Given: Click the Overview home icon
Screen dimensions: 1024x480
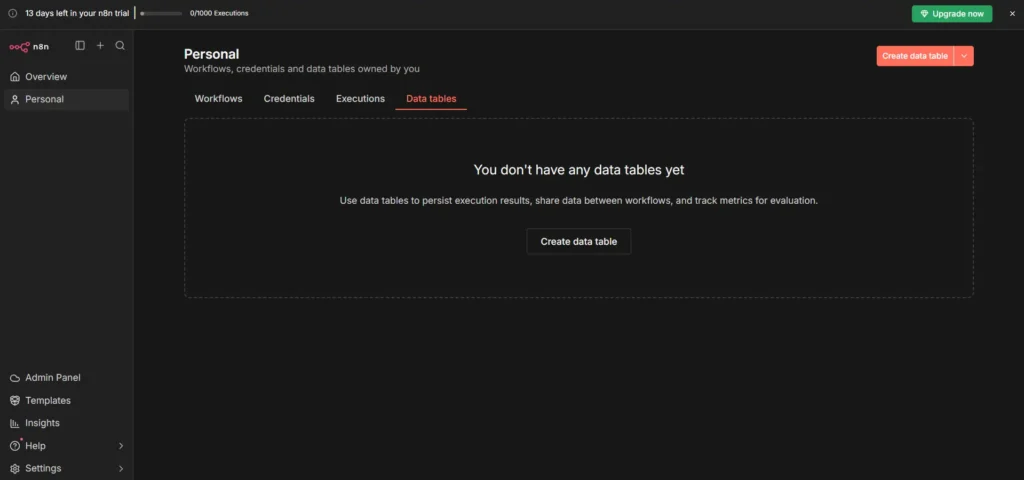Looking at the screenshot, I should point(15,77).
